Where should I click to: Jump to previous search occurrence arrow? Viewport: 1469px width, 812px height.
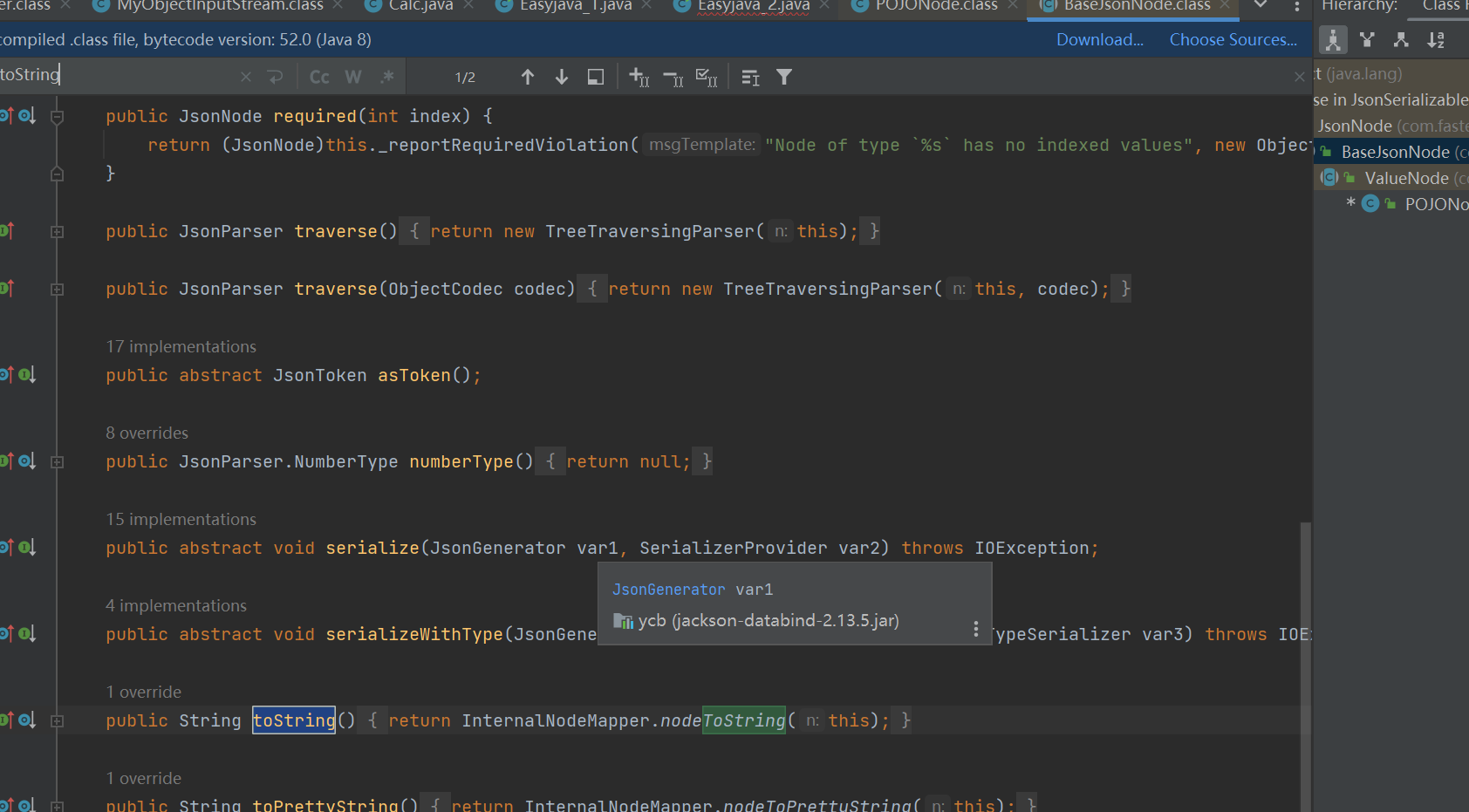click(528, 77)
